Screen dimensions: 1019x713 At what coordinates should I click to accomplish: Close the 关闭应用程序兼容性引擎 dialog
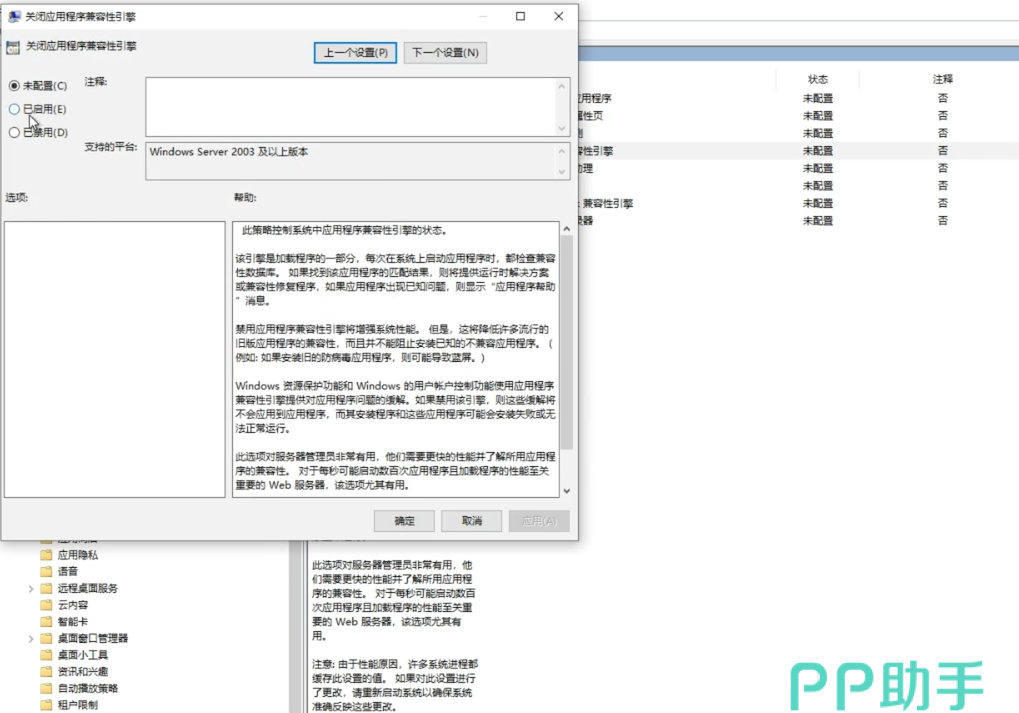[558, 16]
